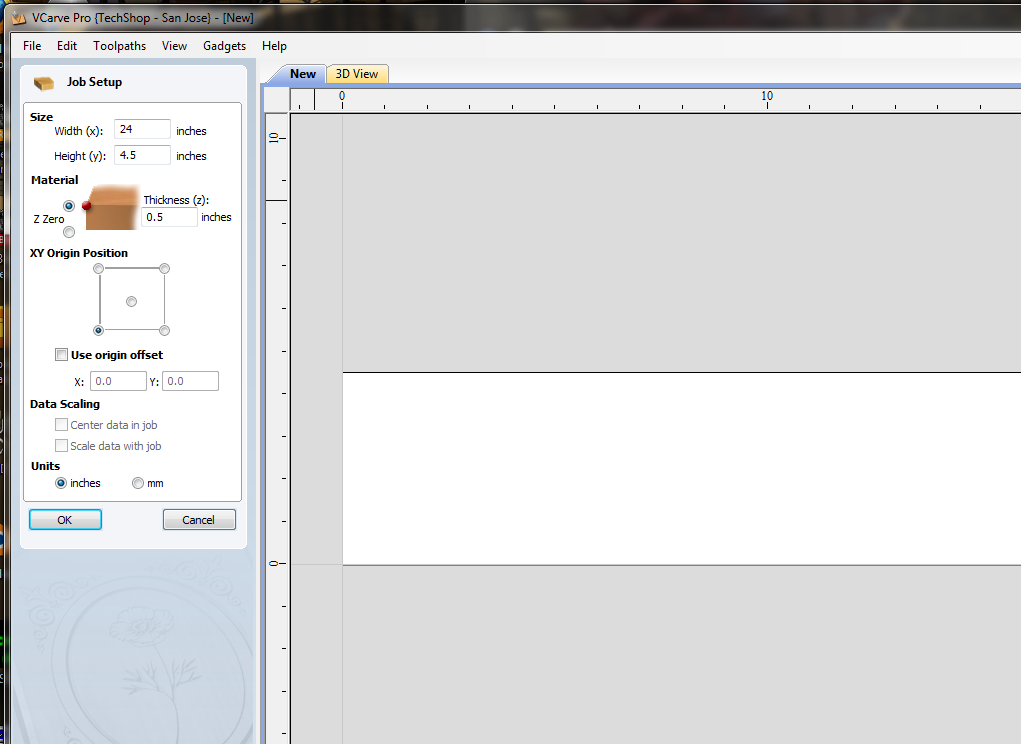The height and width of the screenshot is (744, 1021).
Task: Switch units to mm
Action: pos(138,483)
